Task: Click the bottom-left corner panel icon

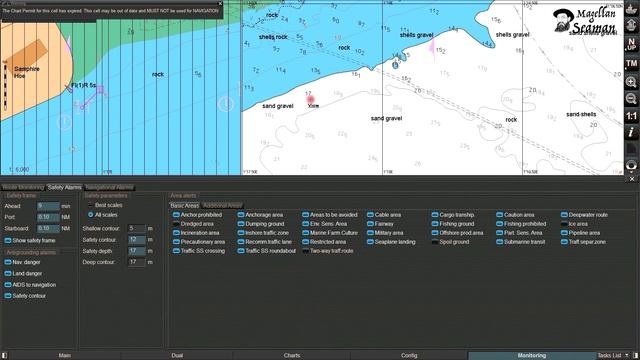Action: [4, 356]
